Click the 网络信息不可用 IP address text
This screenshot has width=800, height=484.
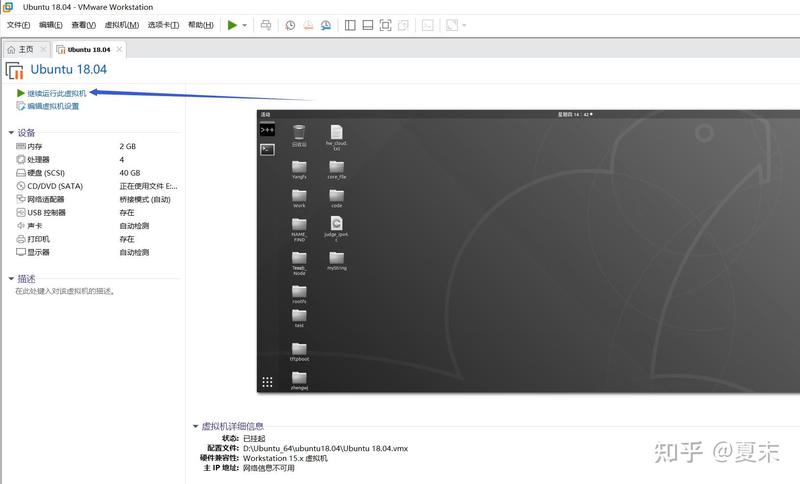tap(269, 468)
